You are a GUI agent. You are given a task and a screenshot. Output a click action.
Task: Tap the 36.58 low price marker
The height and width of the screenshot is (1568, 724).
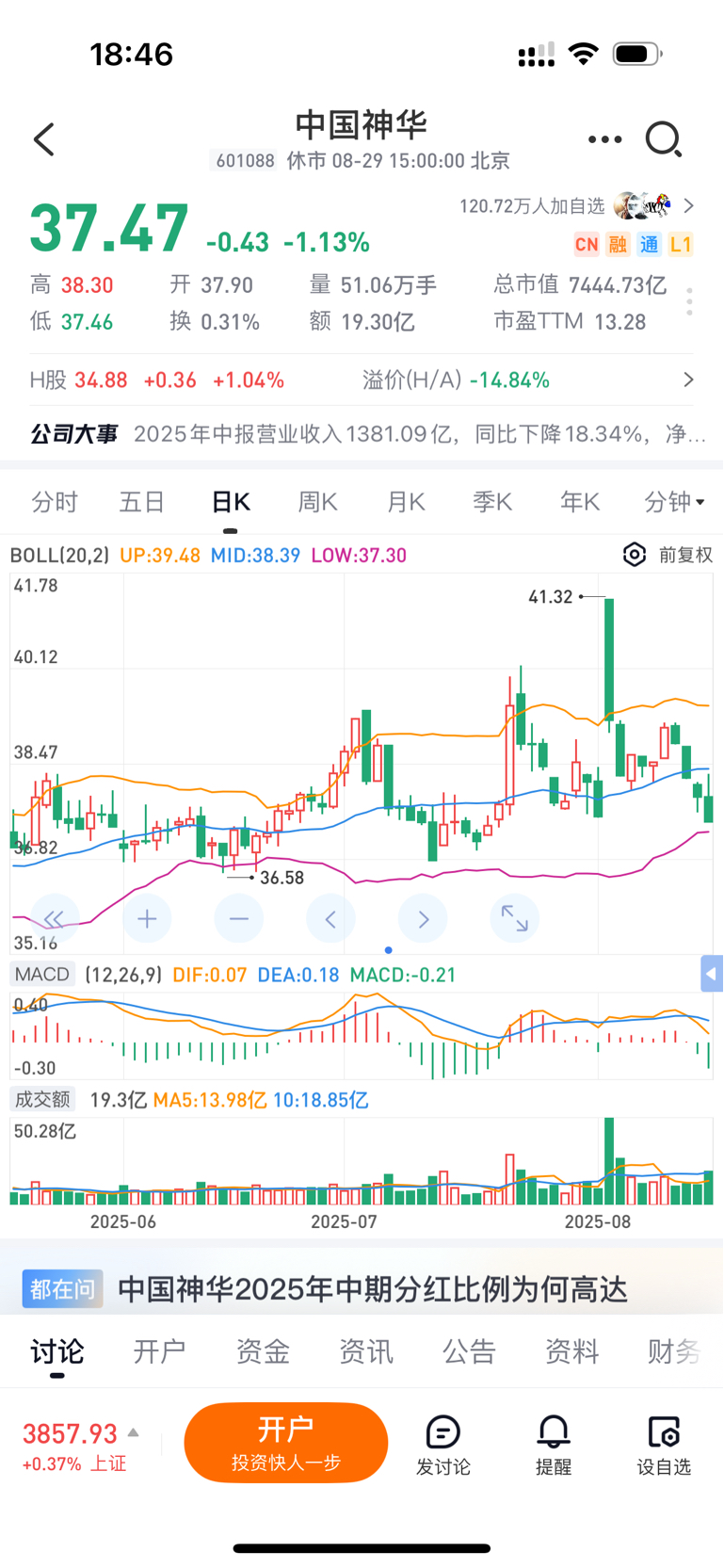pos(282,877)
